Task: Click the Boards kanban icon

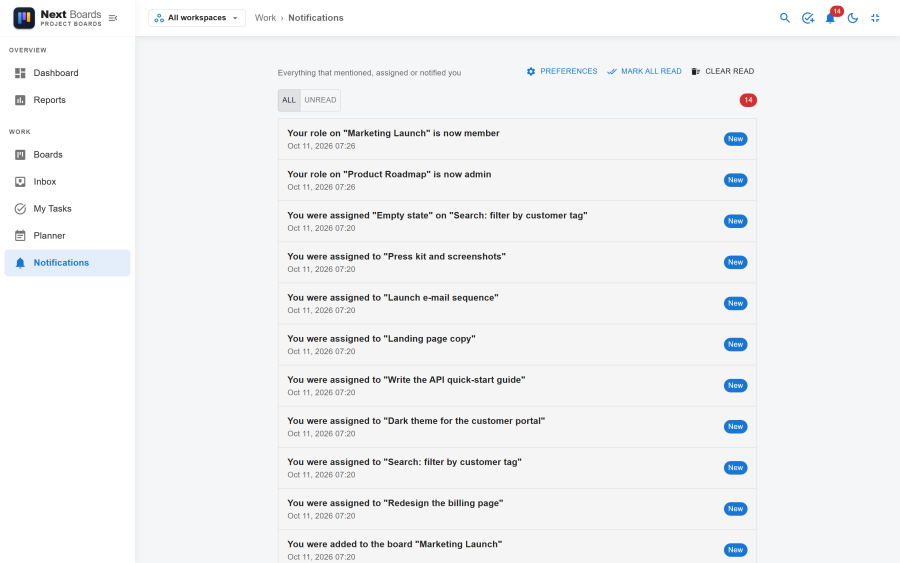Action: tap(20, 154)
